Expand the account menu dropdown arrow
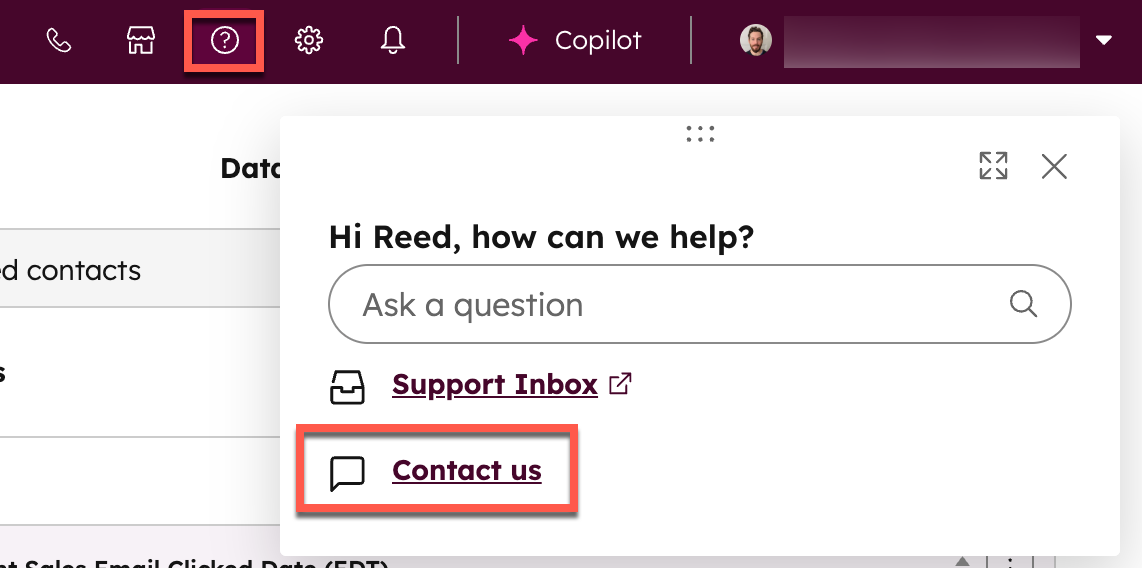The image size is (1142, 568). coord(1104,41)
